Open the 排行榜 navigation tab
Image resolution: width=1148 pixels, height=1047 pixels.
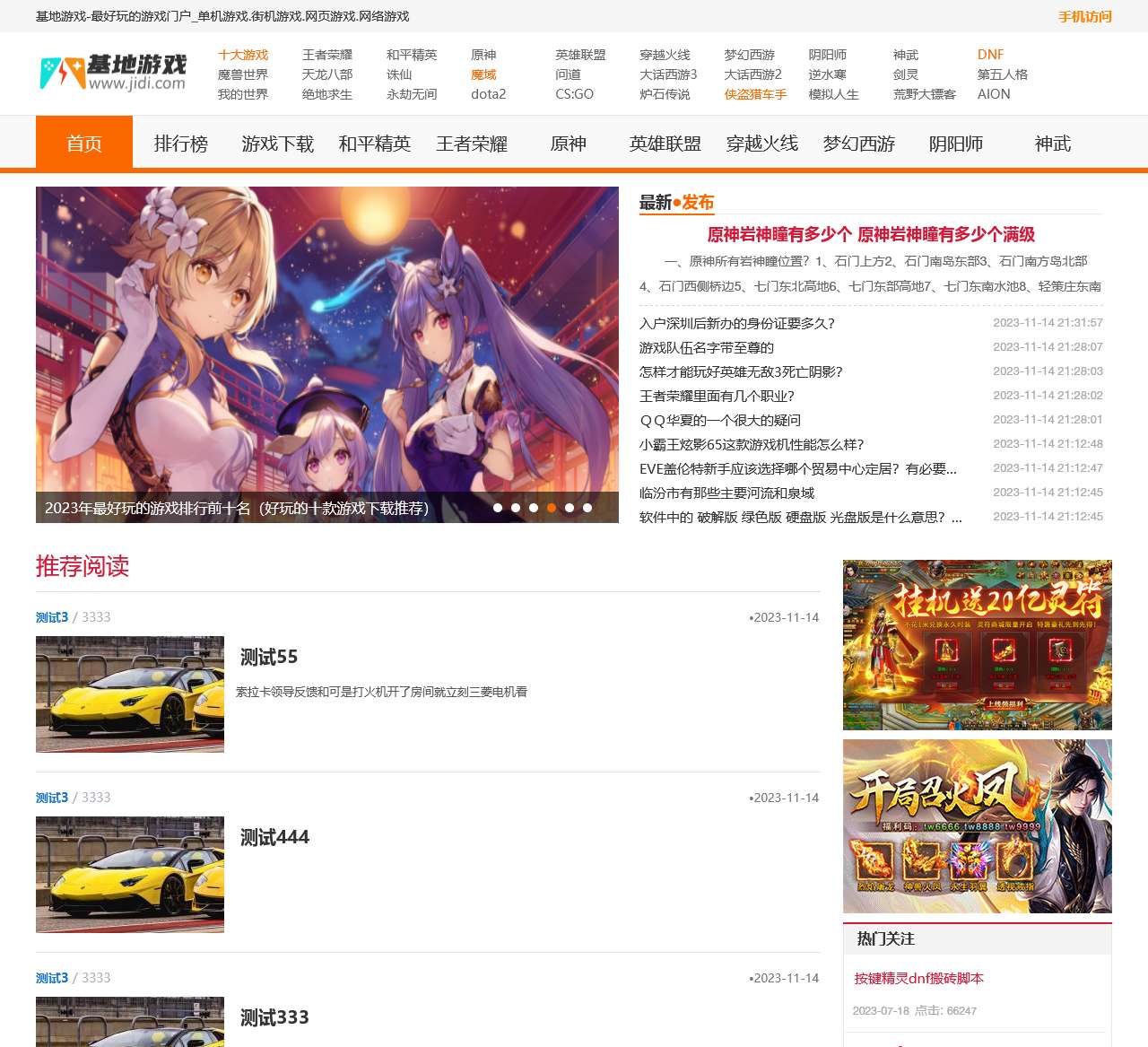(181, 144)
